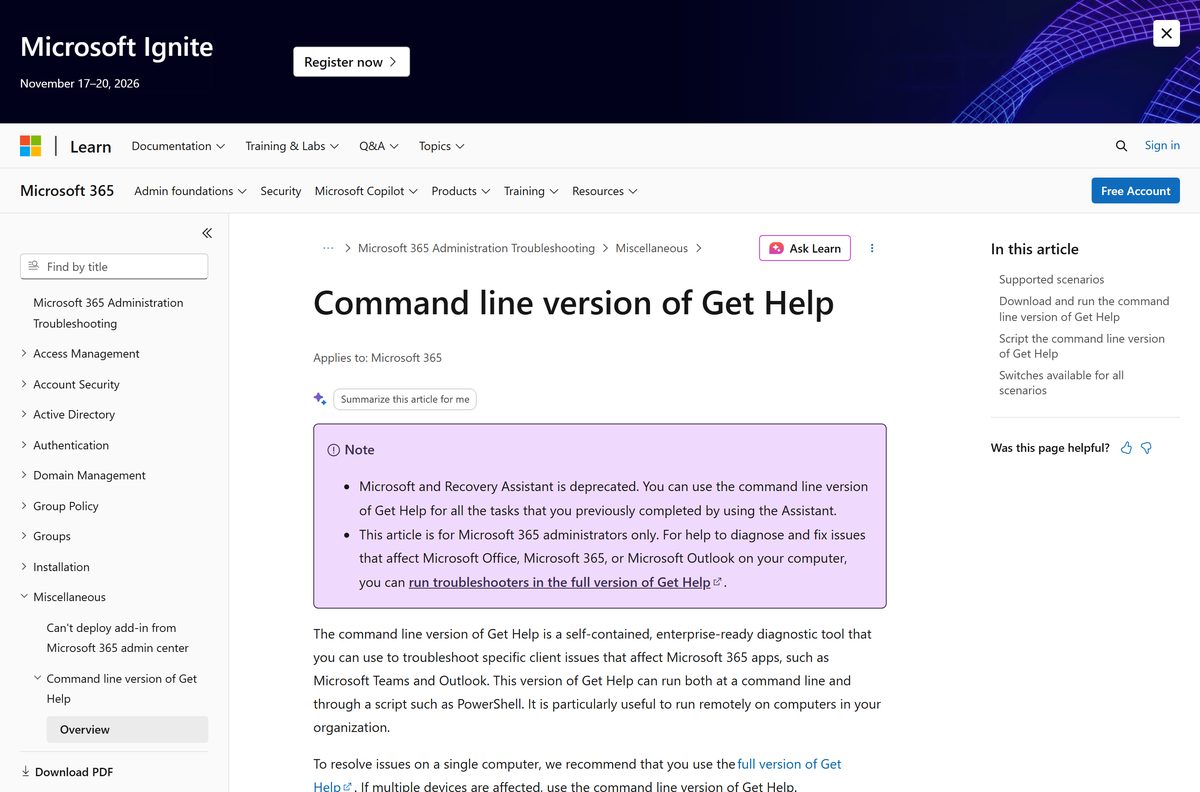Image resolution: width=1200 pixels, height=792 pixels.
Task: Open the search magnifier icon
Action: pos(1121,146)
